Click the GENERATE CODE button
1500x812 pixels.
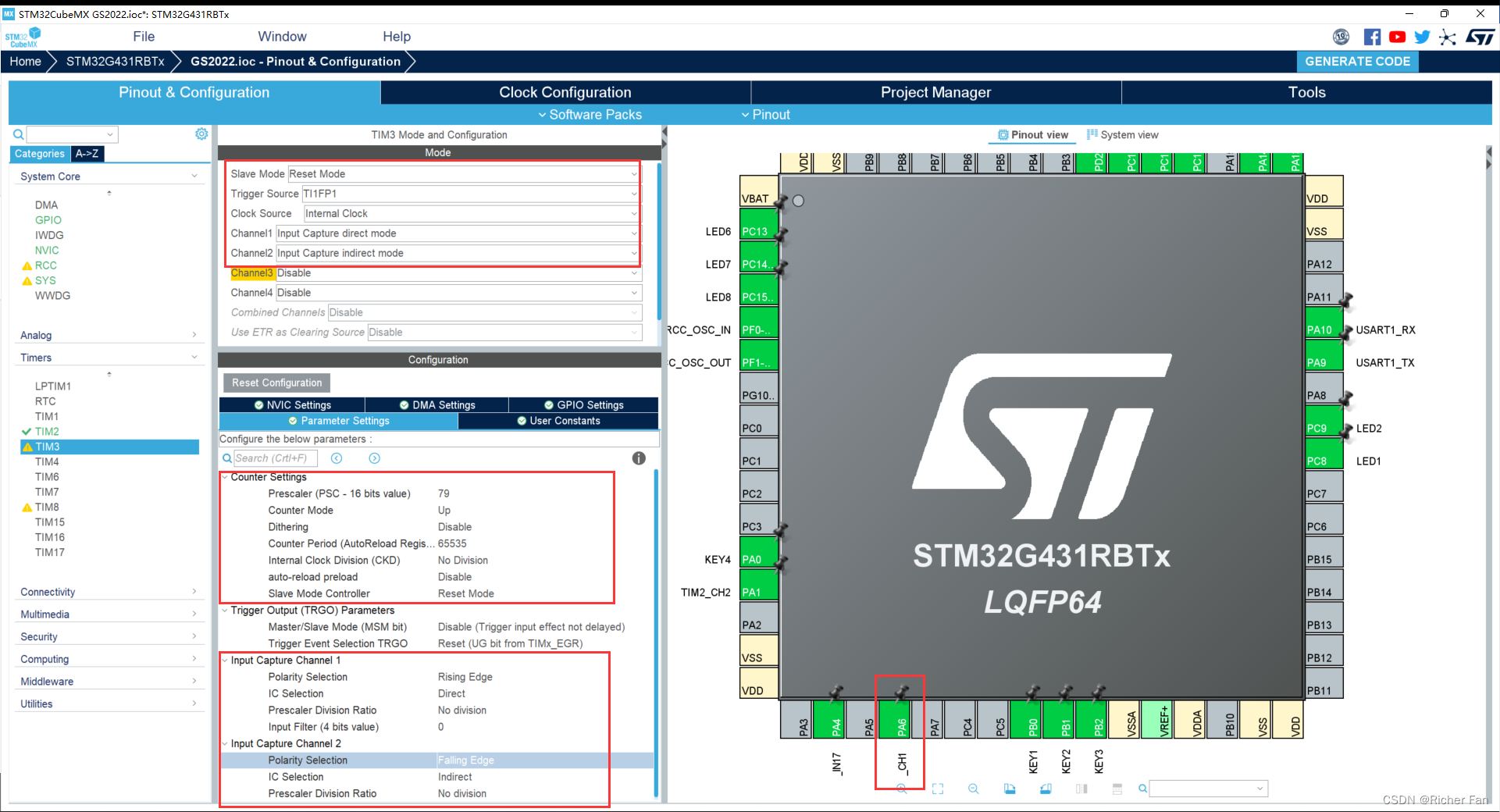coord(1357,62)
